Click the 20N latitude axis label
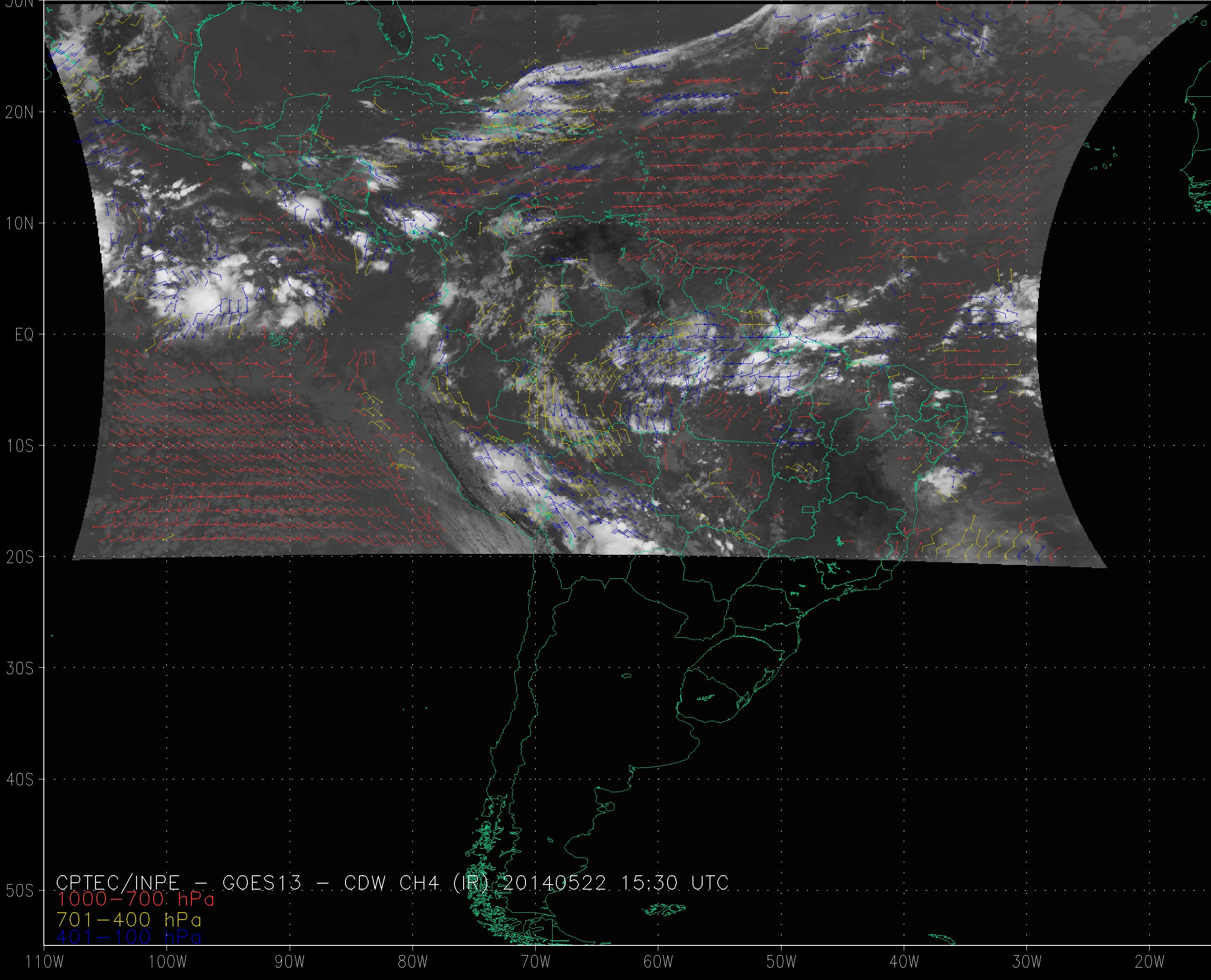The image size is (1211, 980). point(19,113)
